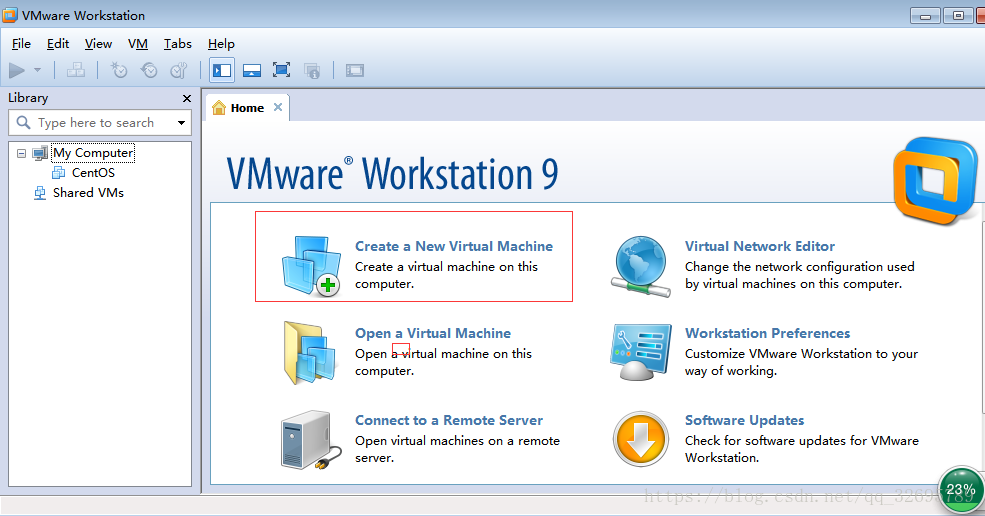The image size is (985, 516).
Task: Click the Full Screen mode icon
Action: pyautogui.click(x=281, y=70)
